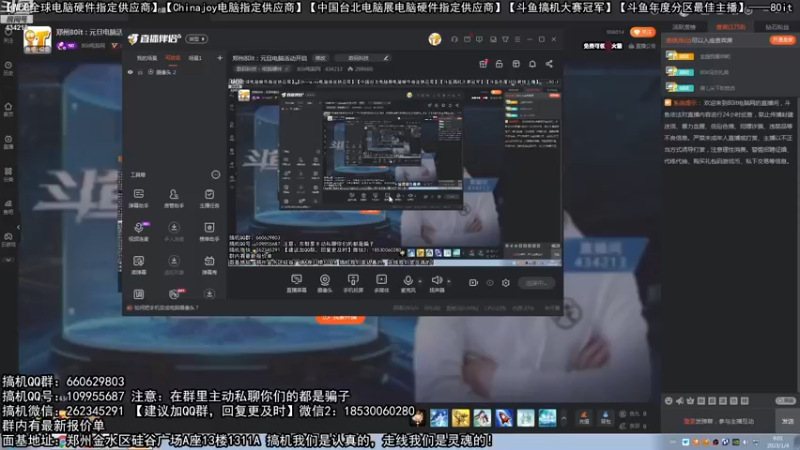The width and height of the screenshot is (800, 450).
Task: Toggle the preview eye icon beside the settings gear
Action: click(x=489, y=283)
